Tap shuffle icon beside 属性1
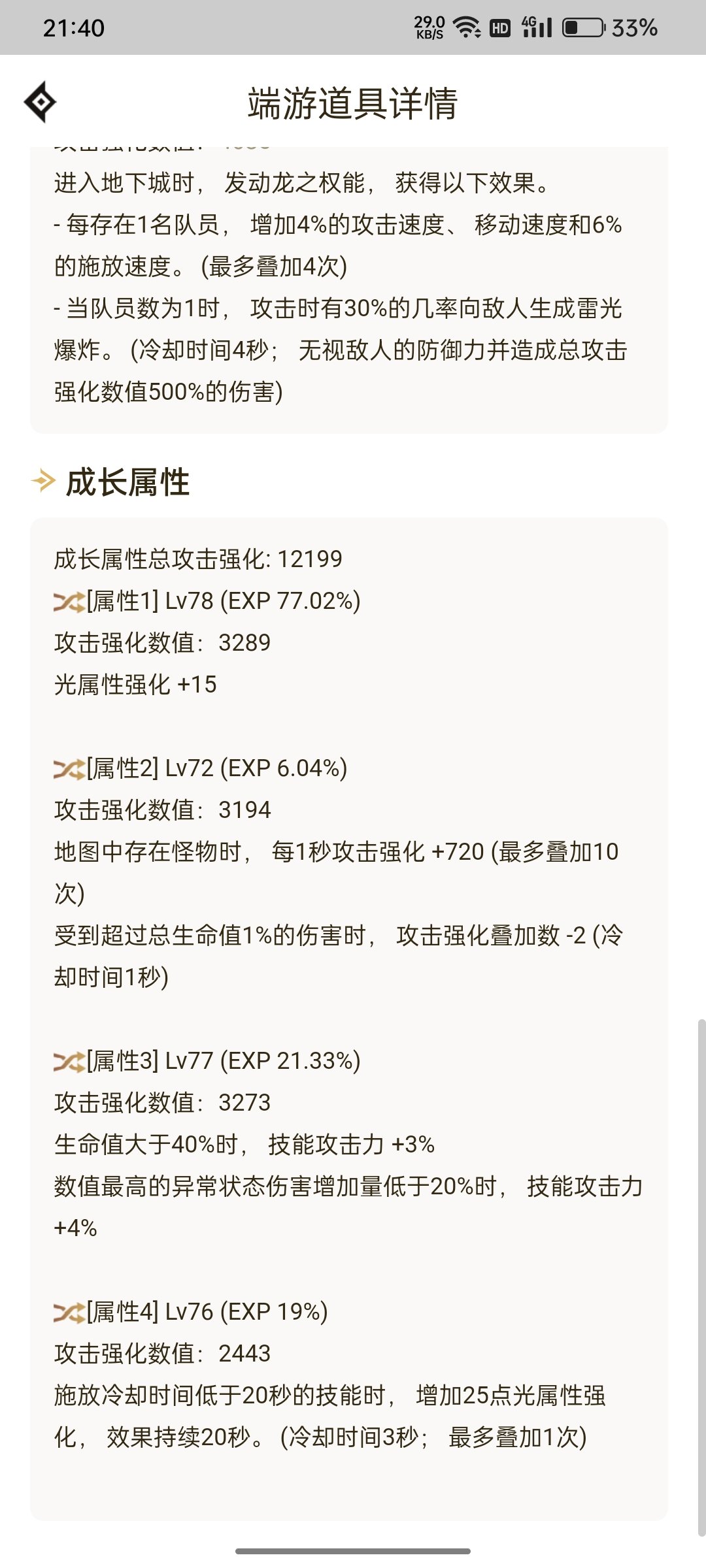The width and height of the screenshot is (706, 1568). tap(69, 602)
